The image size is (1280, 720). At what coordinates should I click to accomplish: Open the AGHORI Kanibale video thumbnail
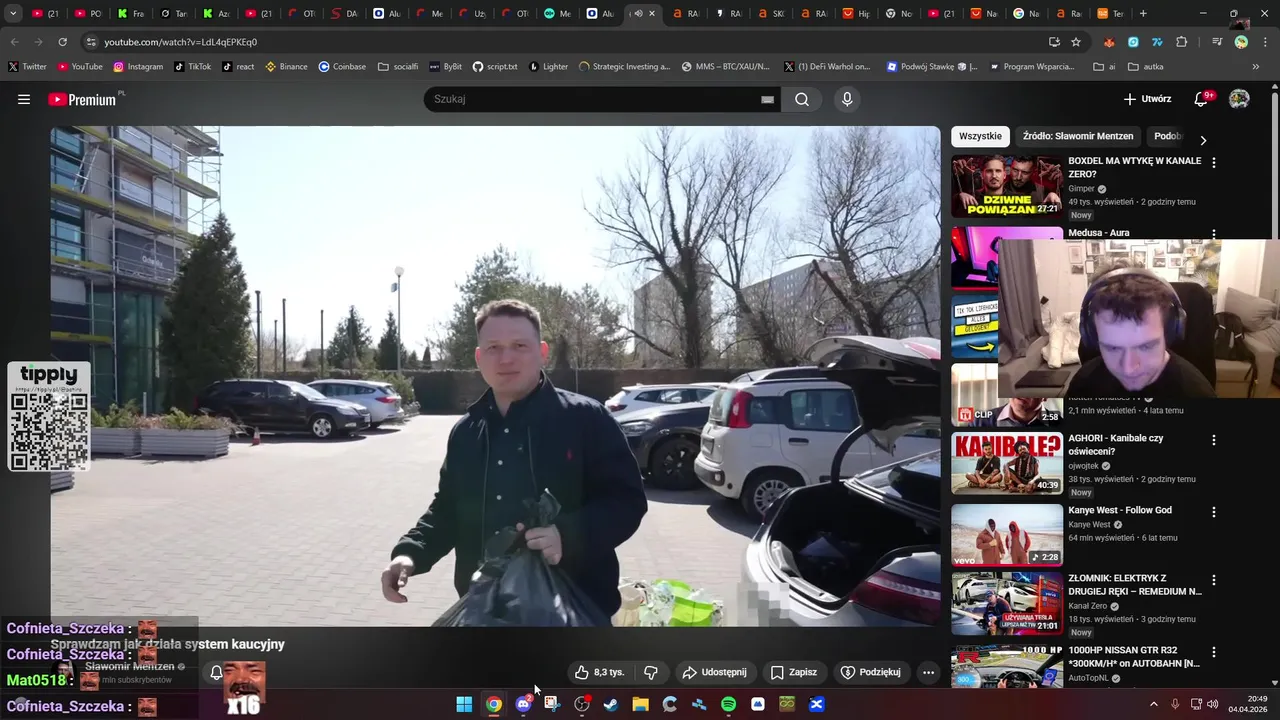[1007, 463]
